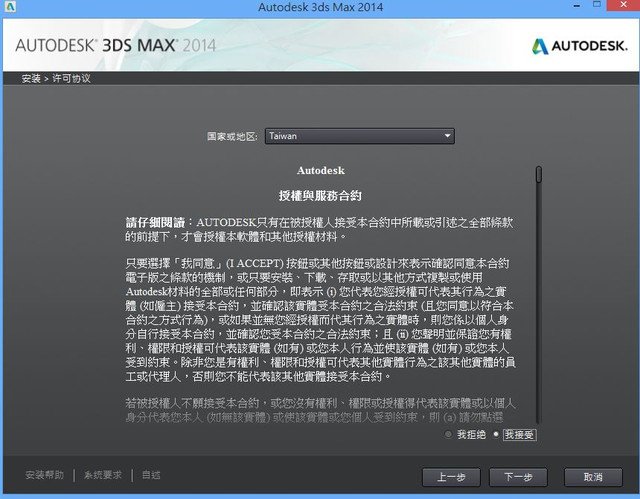
Task: Click the license agreement scrollbar thumb
Action: pyautogui.click(x=539, y=174)
